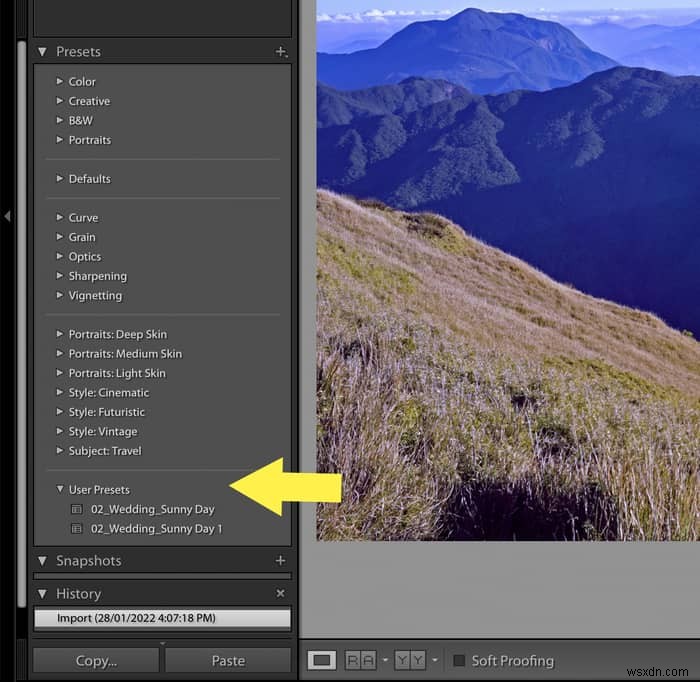Screen dimensions: 700x682
Task: Expand the Creative preset group
Action: [59, 101]
